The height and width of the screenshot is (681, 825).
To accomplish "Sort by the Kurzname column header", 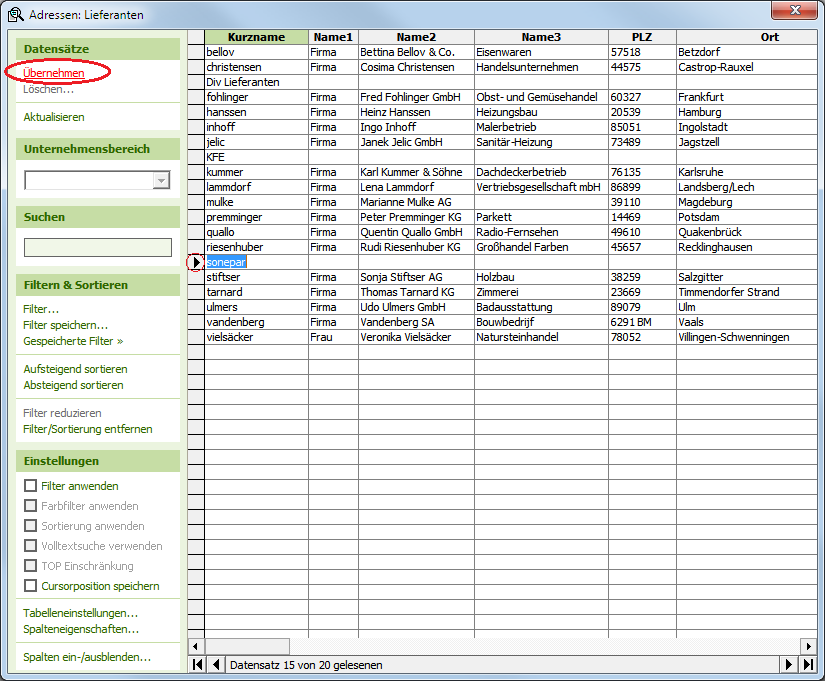I will 256,37.
